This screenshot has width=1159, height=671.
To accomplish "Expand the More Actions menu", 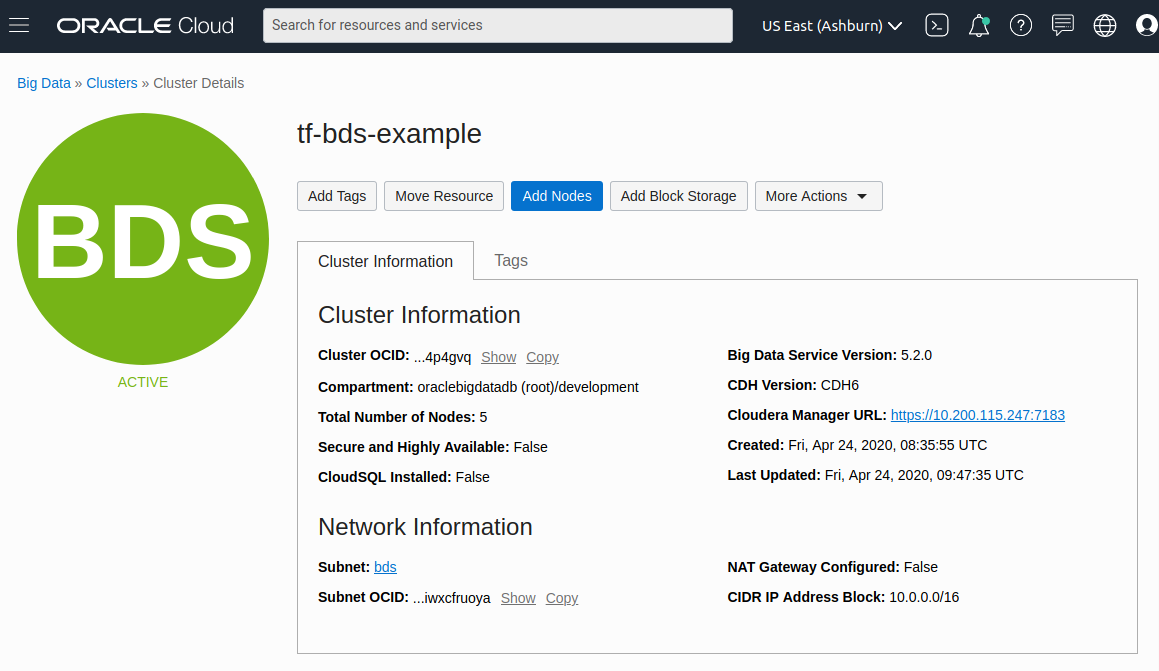I will click(818, 196).
